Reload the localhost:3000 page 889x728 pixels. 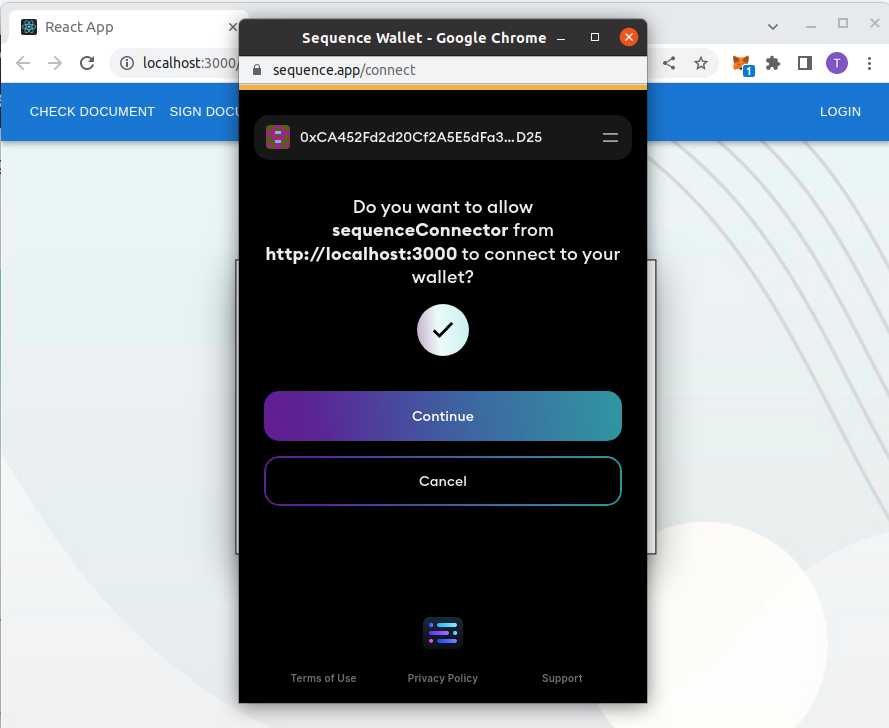pos(87,63)
